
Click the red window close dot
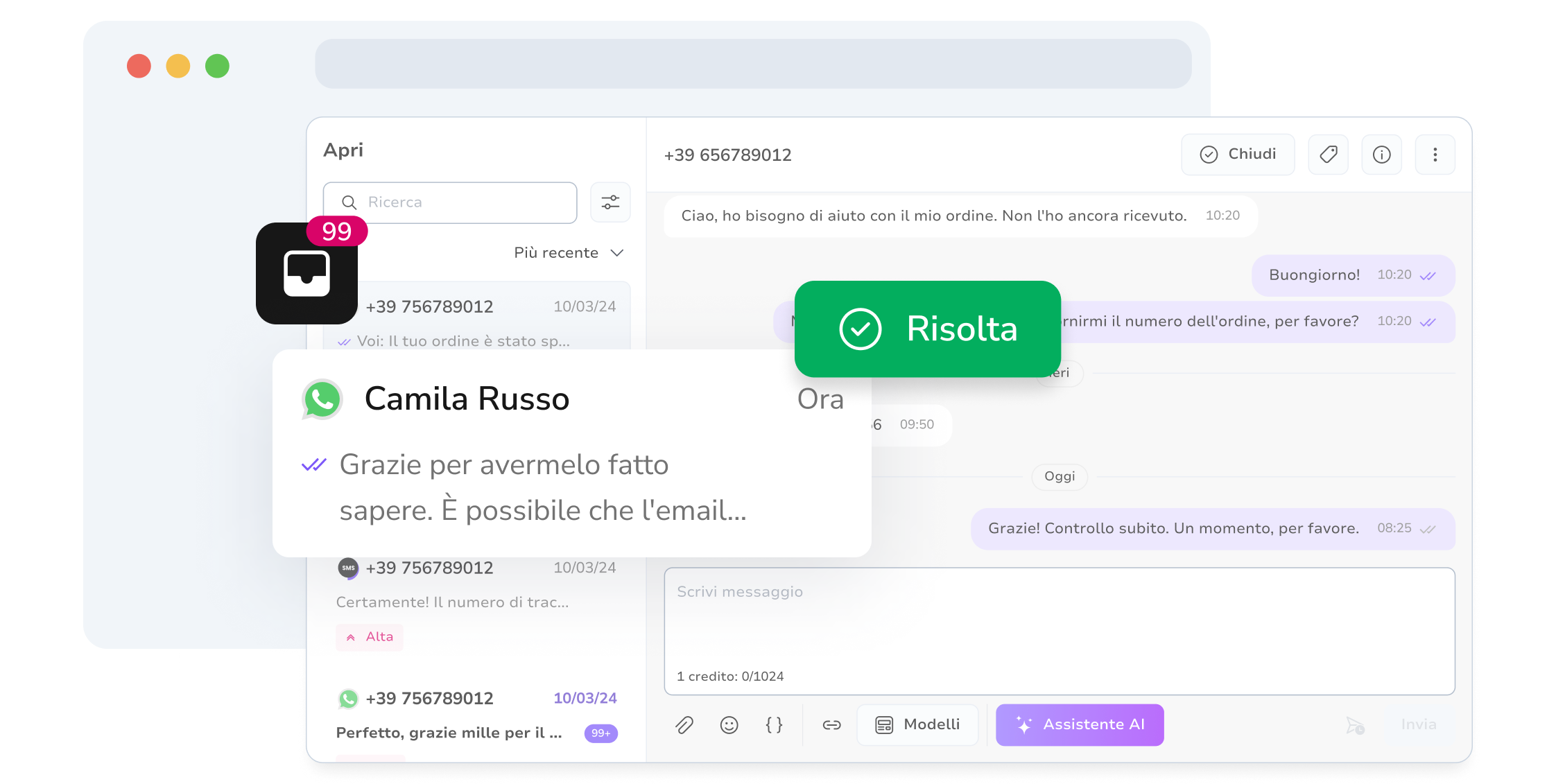click(139, 66)
